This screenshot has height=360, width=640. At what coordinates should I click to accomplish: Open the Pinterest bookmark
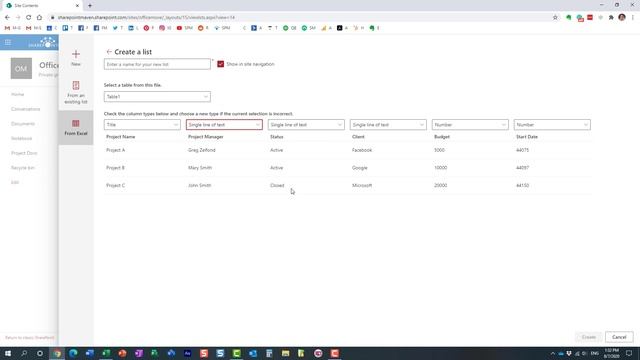pyautogui.click(x=149, y=28)
